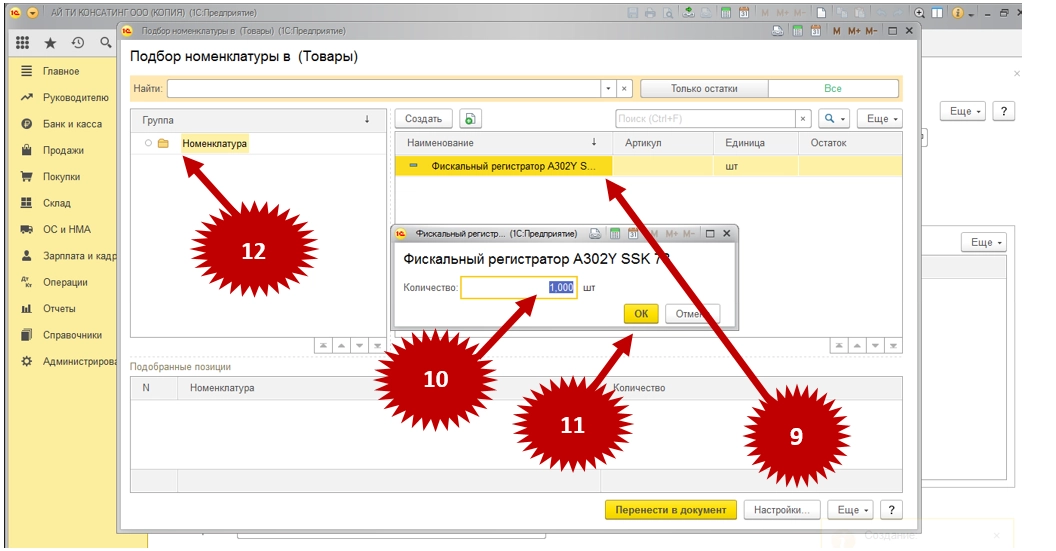The width and height of the screenshot is (1056, 551).
Task: Toggle the Только остатки filter
Action: (704, 88)
